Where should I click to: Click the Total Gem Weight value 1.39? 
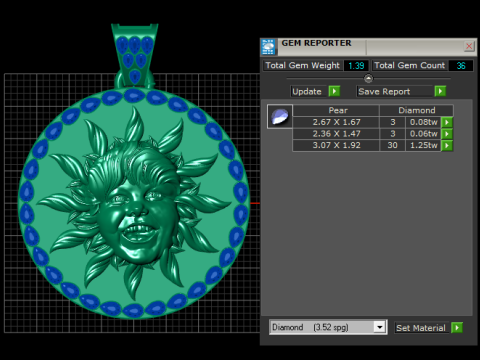[x=356, y=66]
